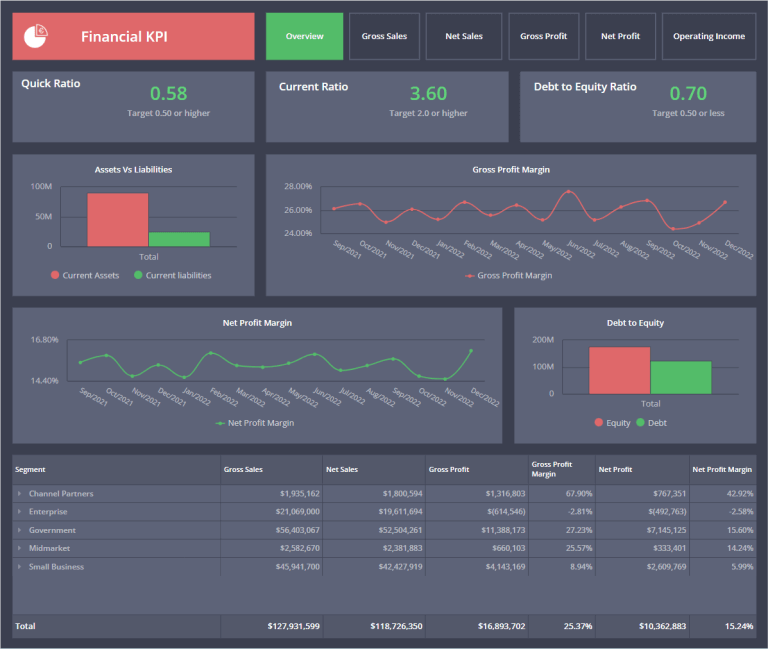Expand the Midmarket segment row
This screenshot has height=649, width=768.
(19, 548)
